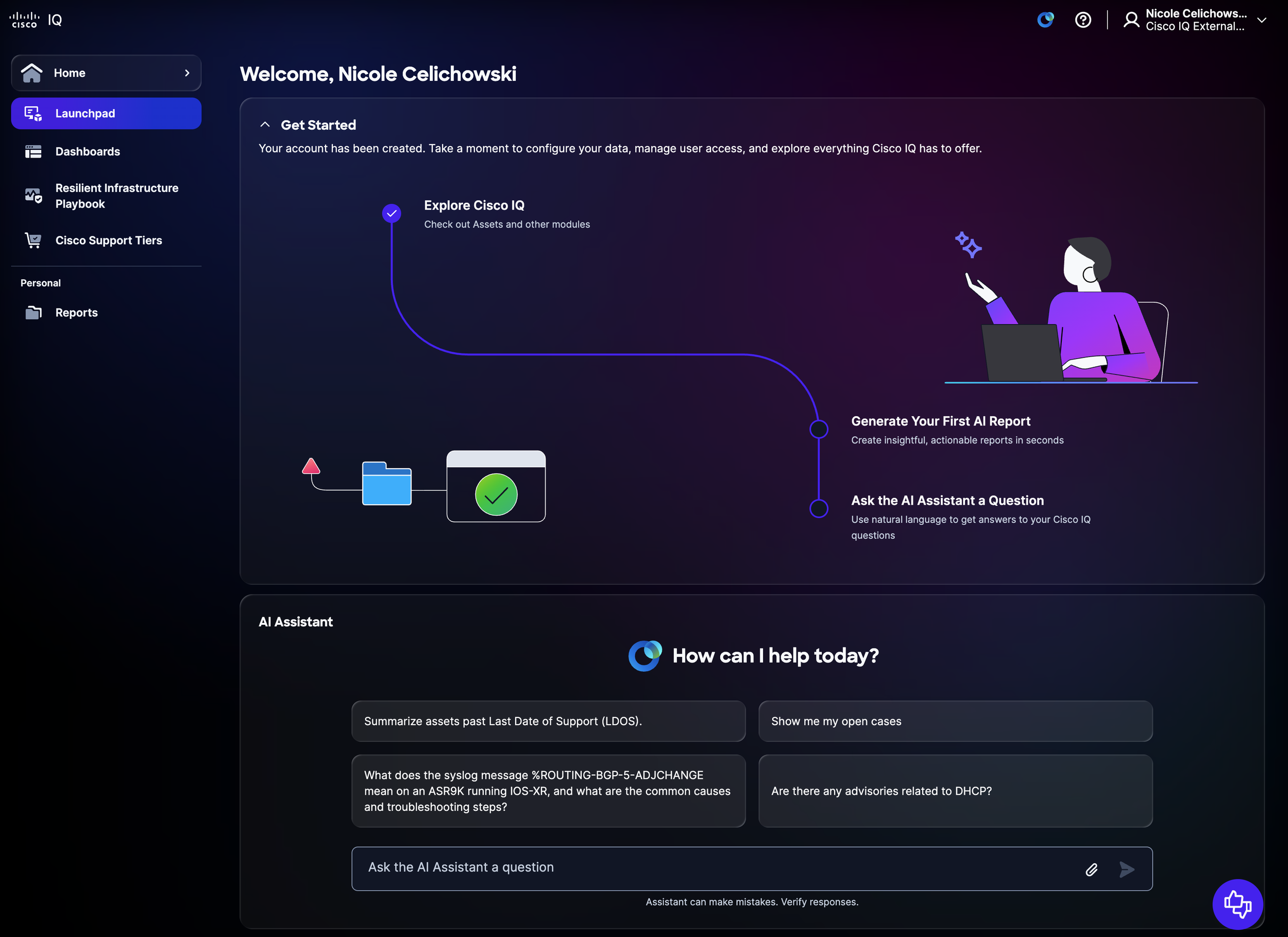Open the AI Assistant icon in header

tap(1045, 20)
